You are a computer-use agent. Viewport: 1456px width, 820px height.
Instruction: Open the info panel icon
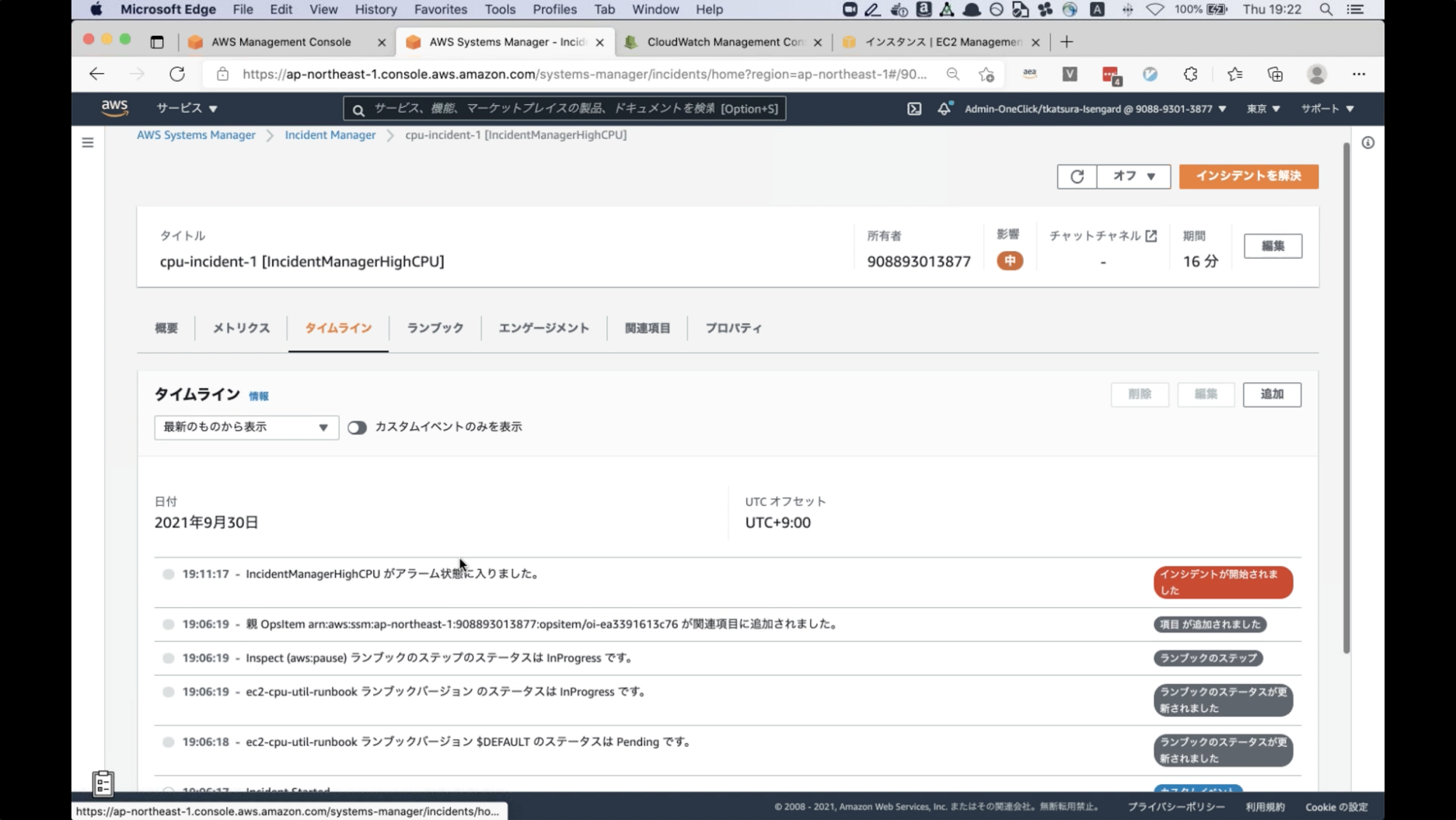(x=1368, y=142)
